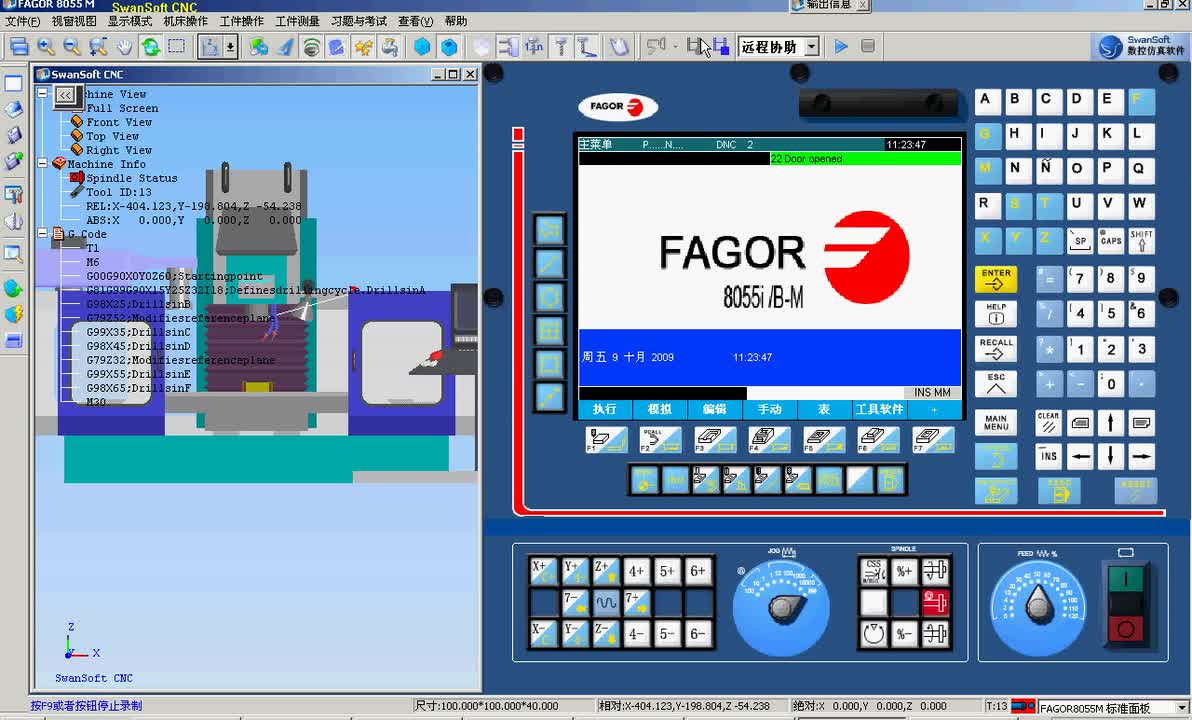Click the F4 function key icon
Screen dimensions: 1192x720
tap(769, 439)
